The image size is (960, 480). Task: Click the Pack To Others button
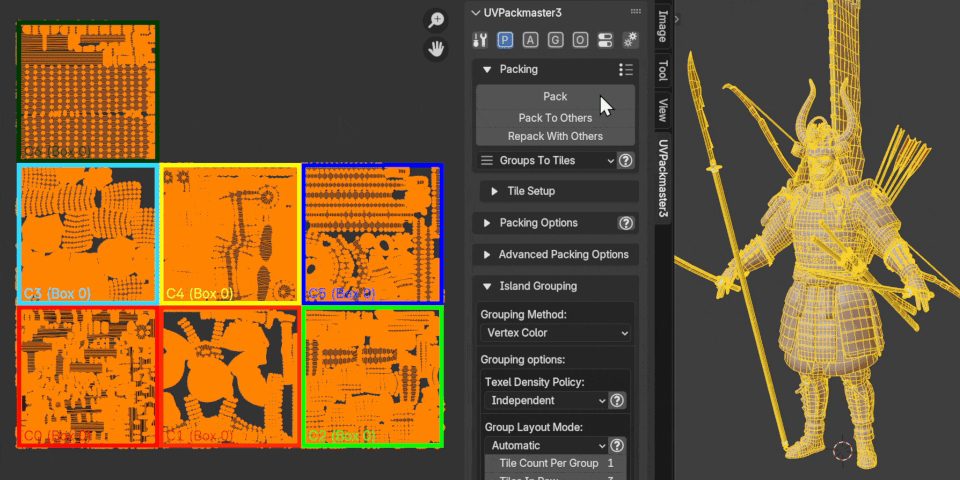point(555,118)
